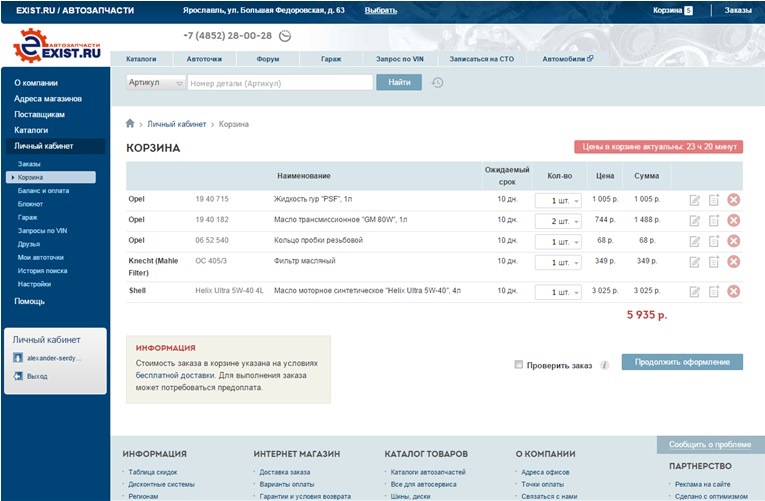Go to home page via house icon
This screenshot has width=765, height=501.
pyautogui.click(x=130, y=123)
